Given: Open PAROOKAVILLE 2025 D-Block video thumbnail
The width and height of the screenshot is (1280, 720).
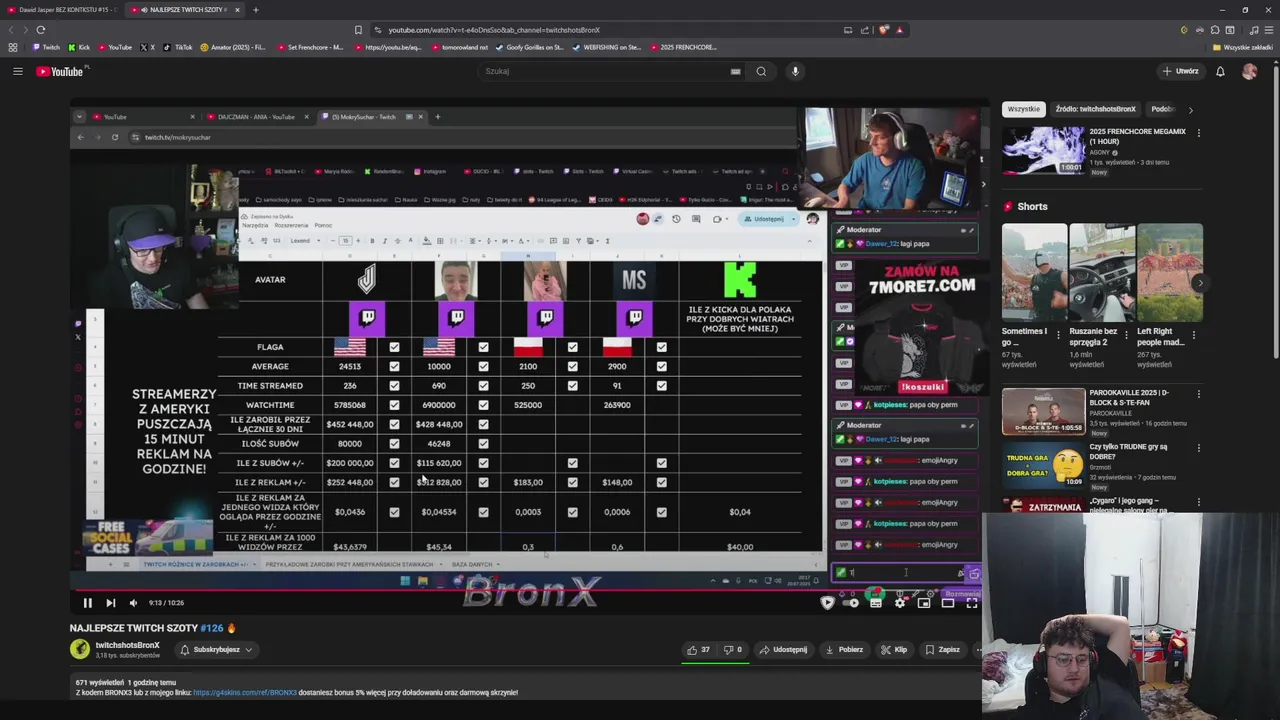Looking at the screenshot, I should (1043, 412).
